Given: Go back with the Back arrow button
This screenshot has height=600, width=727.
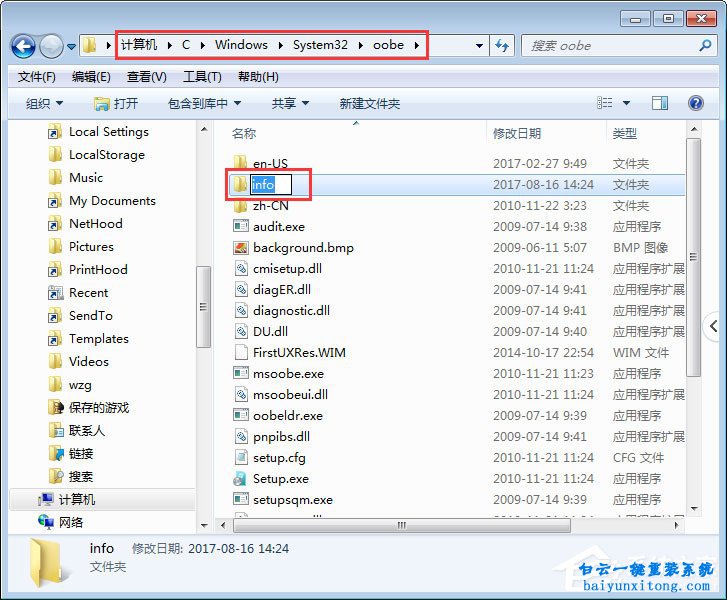Looking at the screenshot, I should point(23,46).
